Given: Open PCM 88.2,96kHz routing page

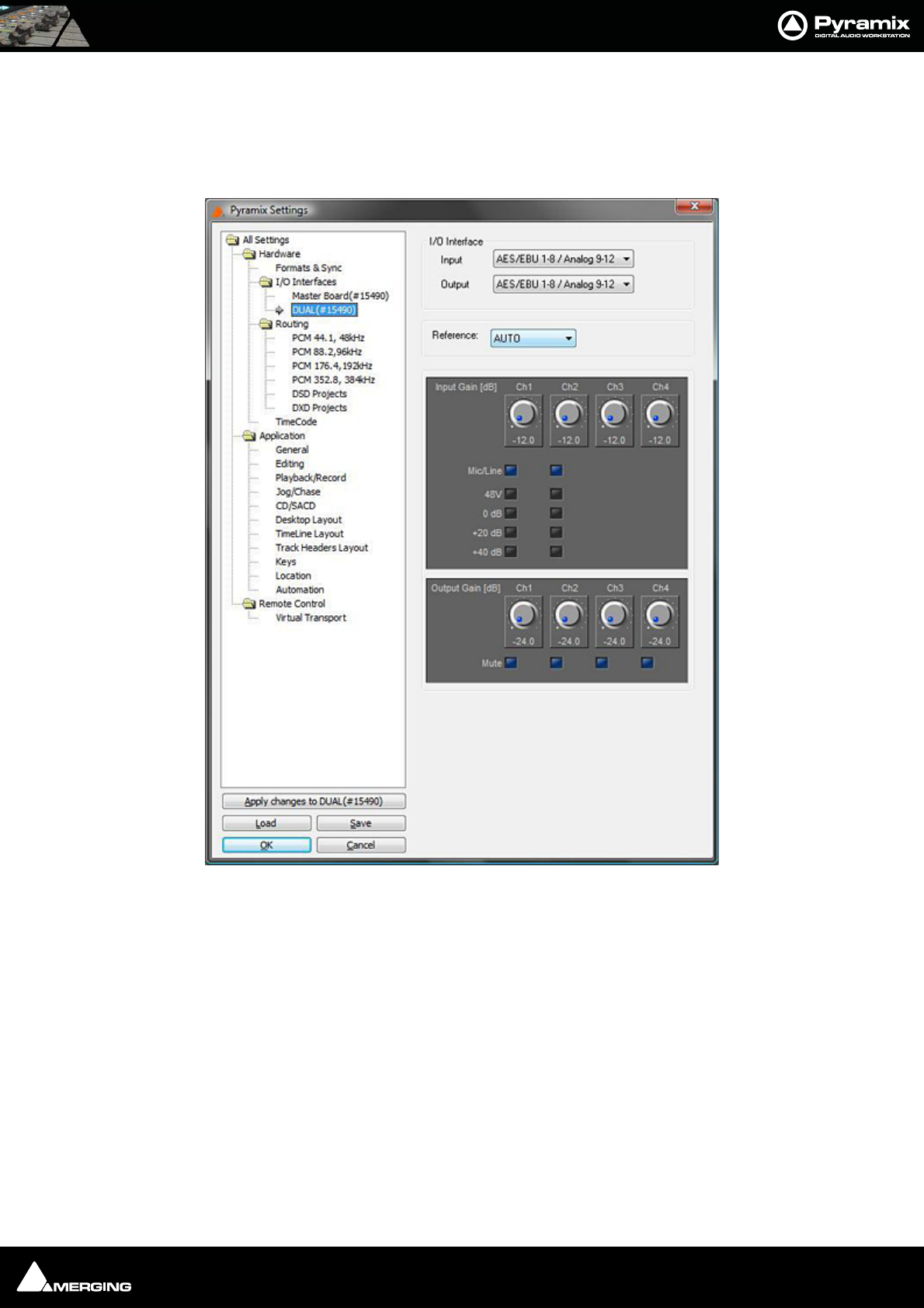Looking at the screenshot, I should (327, 352).
